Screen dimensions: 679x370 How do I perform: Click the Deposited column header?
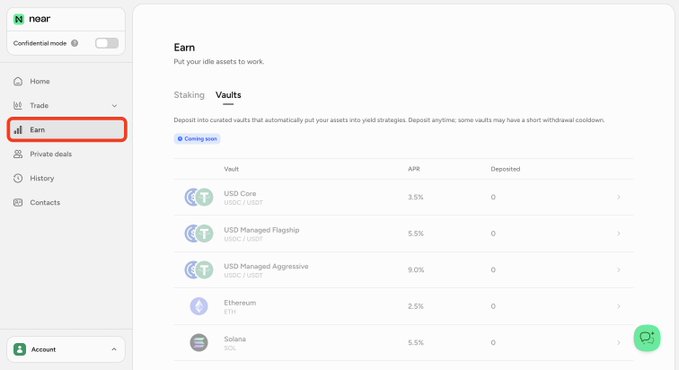505,169
